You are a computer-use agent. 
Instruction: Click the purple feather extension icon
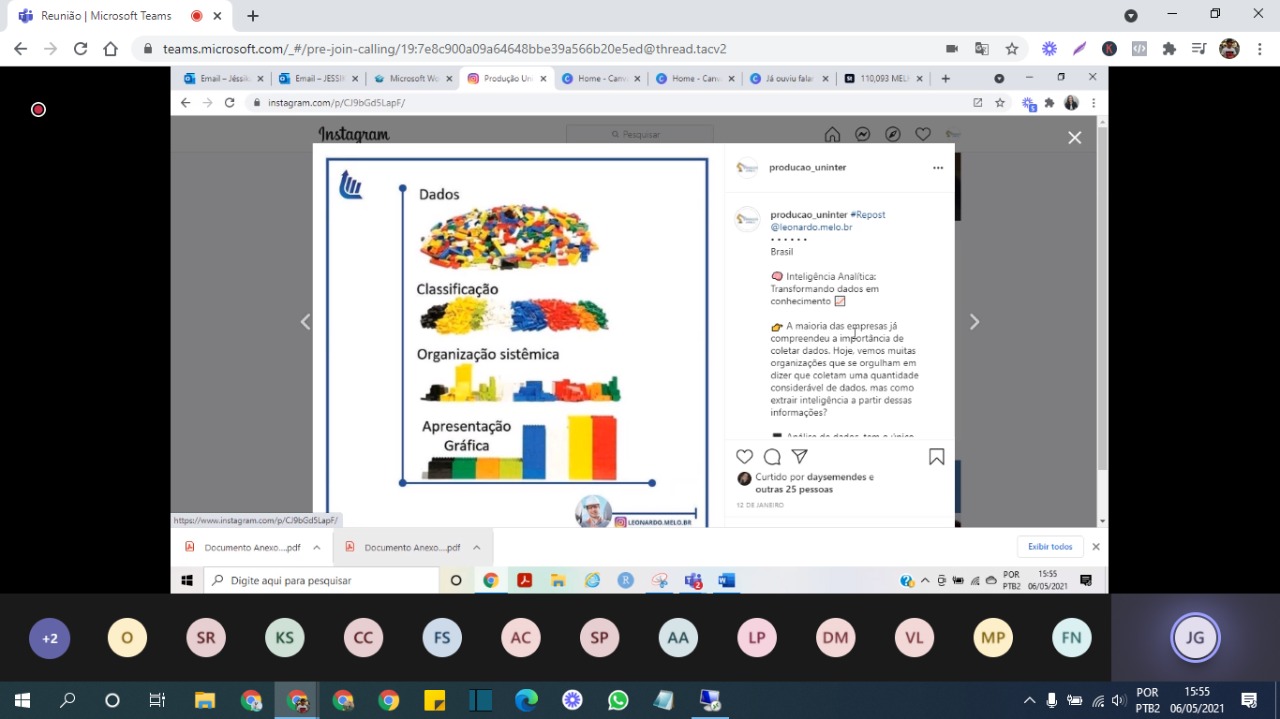pyautogui.click(x=1080, y=49)
